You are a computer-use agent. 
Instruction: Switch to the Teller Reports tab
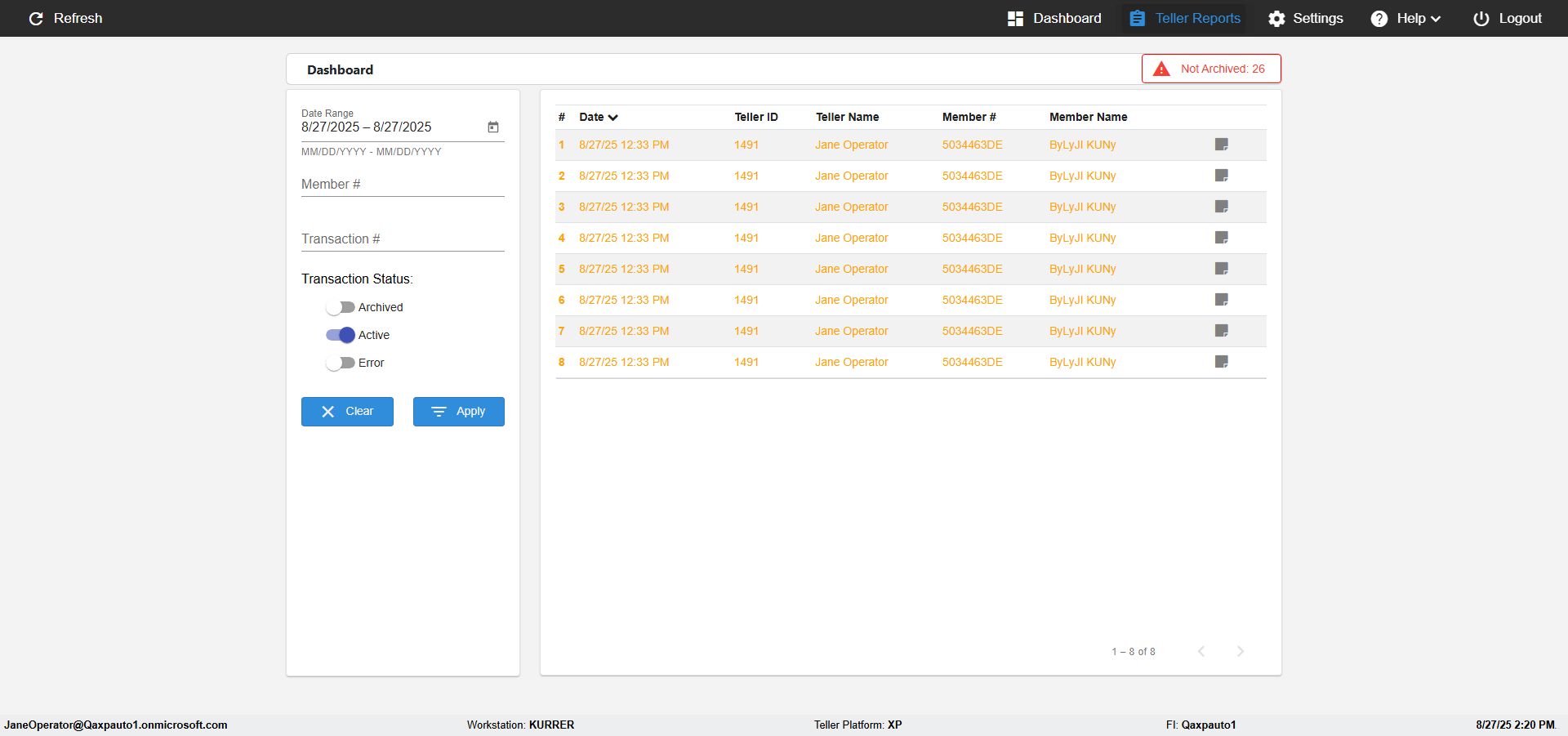pos(1185,18)
